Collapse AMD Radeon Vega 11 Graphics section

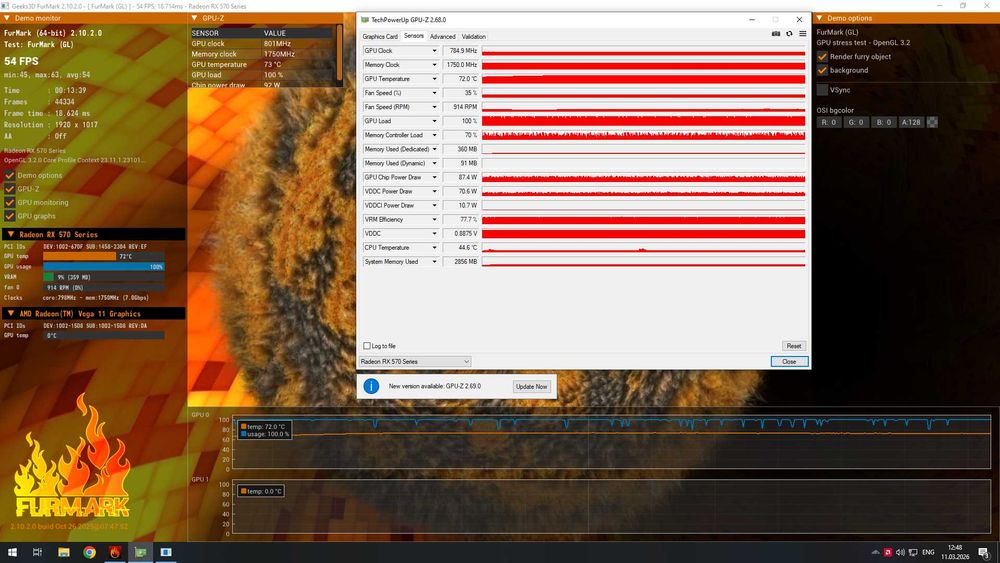10,314
